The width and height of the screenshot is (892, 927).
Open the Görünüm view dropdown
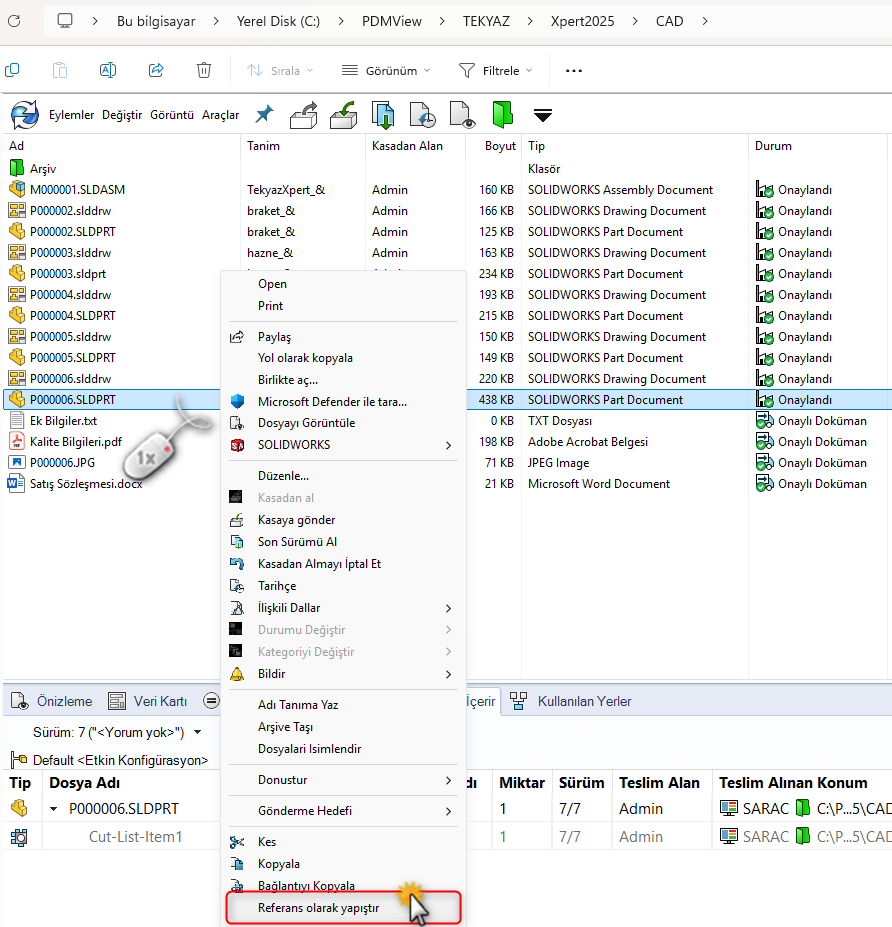tap(386, 71)
